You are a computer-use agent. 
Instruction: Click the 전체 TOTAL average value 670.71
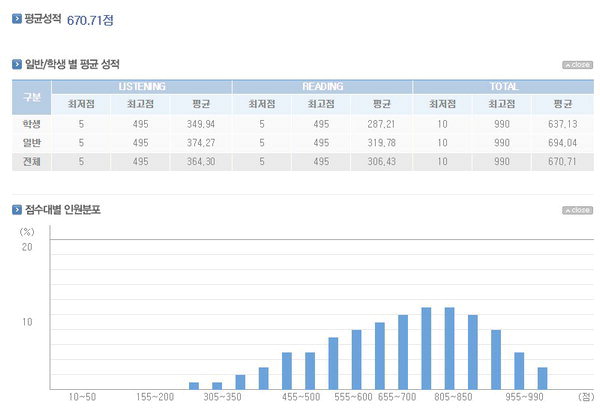pos(562,161)
